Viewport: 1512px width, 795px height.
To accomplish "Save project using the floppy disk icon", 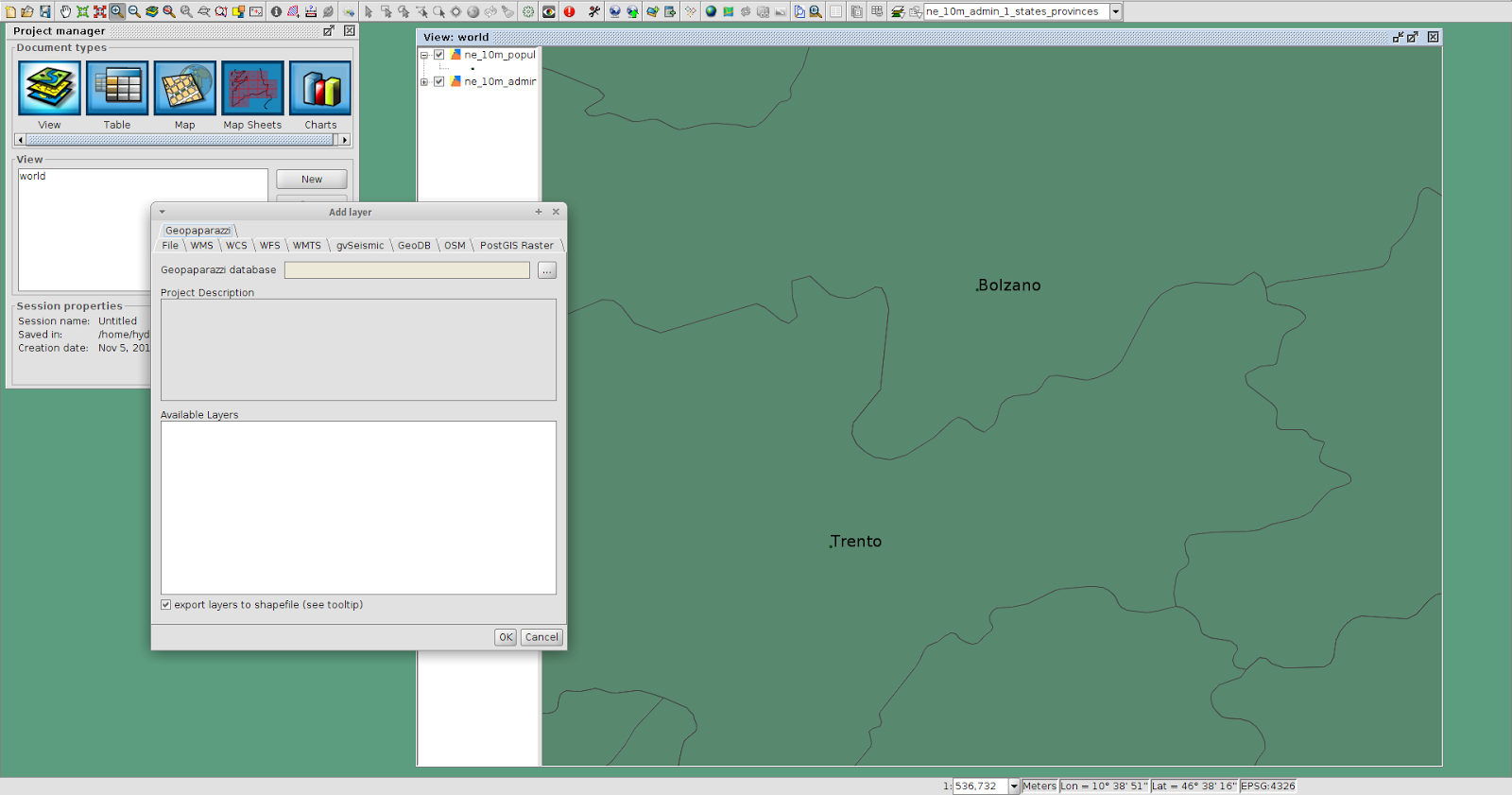I will click(x=44, y=11).
